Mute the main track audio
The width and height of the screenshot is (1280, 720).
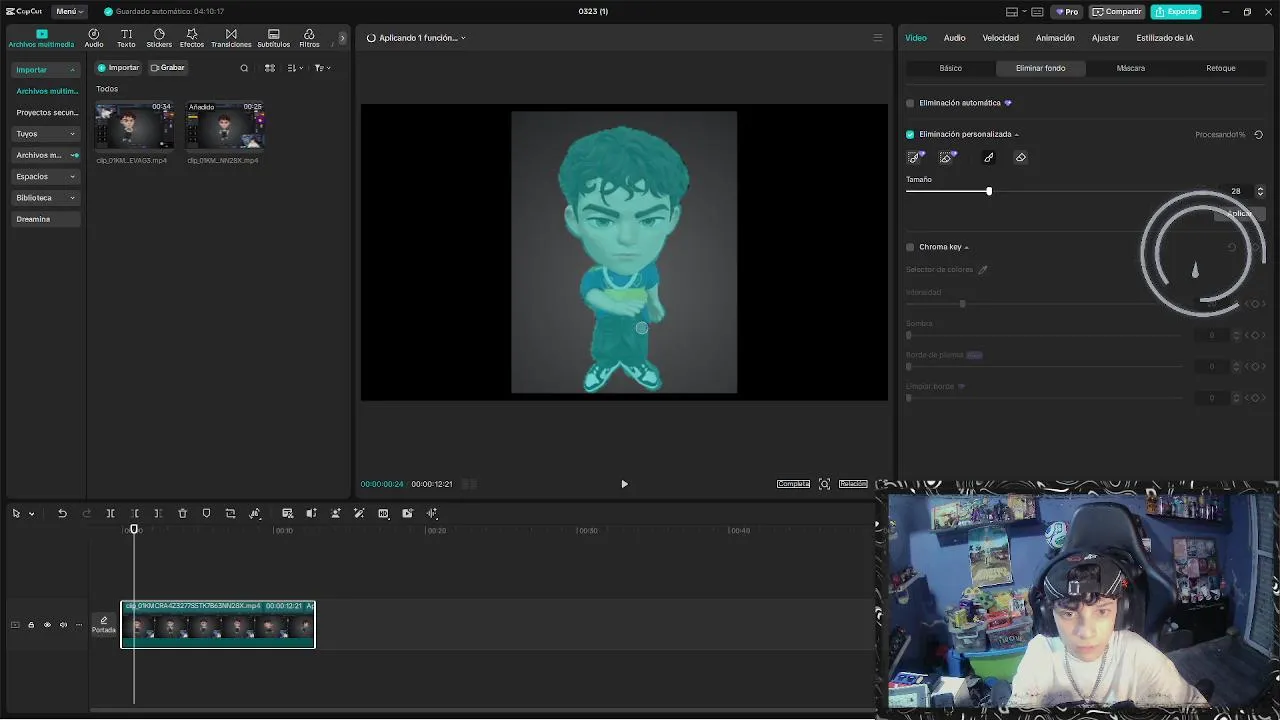coord(63,625)
